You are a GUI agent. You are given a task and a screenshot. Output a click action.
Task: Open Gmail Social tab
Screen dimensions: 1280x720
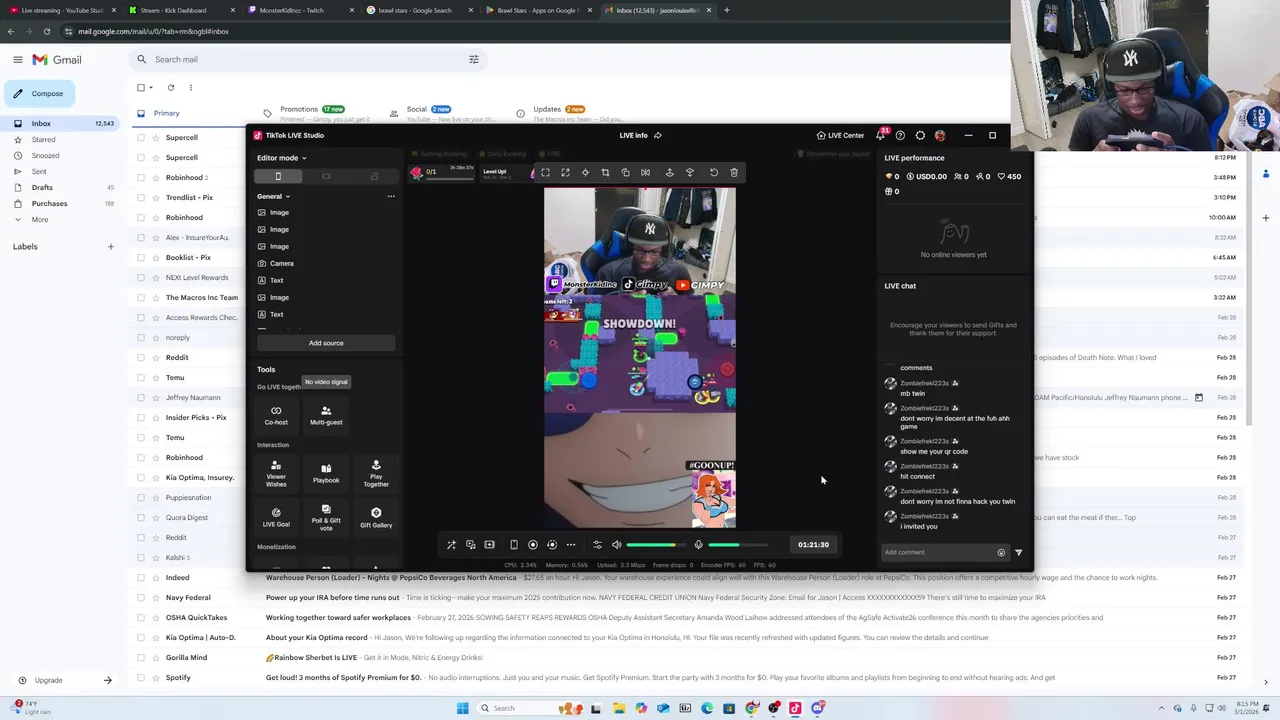click(443, 113)
